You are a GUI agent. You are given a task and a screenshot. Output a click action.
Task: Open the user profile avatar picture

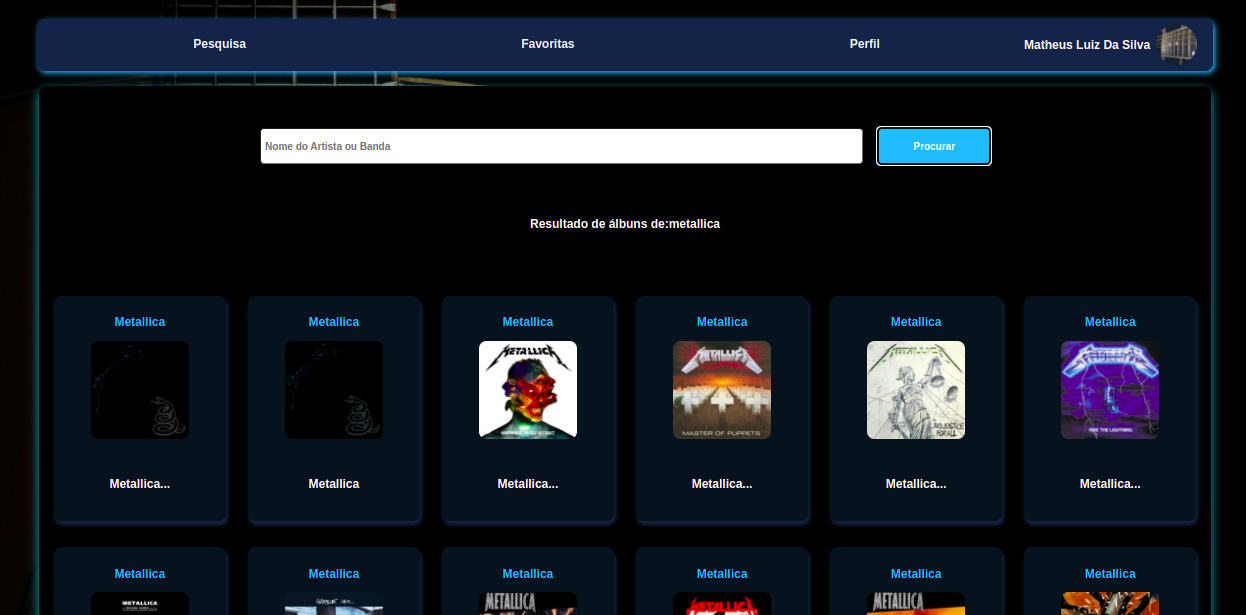click(1177, 45)
